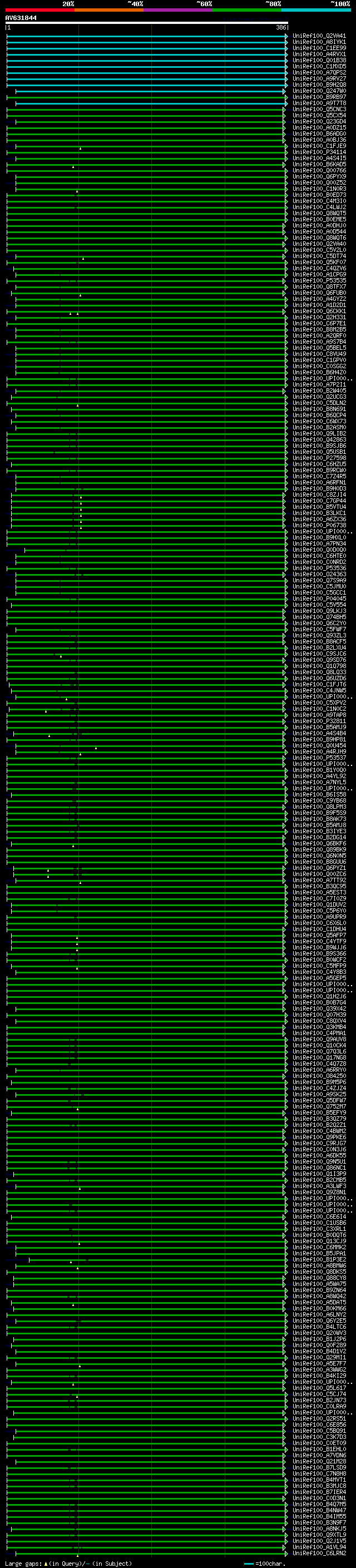Open the UniRef100_P27598 hit
The image size is (356, 1568).
pos(319,458)
